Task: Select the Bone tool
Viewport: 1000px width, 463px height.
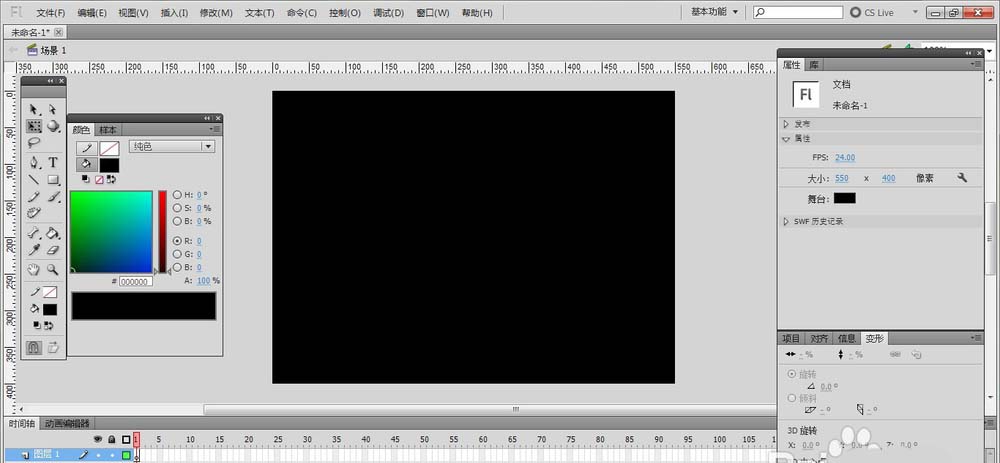Action: pos(34,233)
